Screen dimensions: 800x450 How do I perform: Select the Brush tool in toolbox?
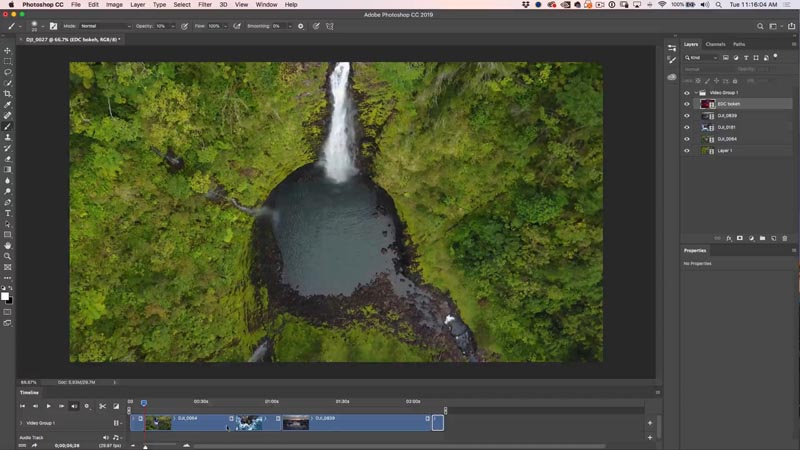pyautogui.click(x=8, y=127)
